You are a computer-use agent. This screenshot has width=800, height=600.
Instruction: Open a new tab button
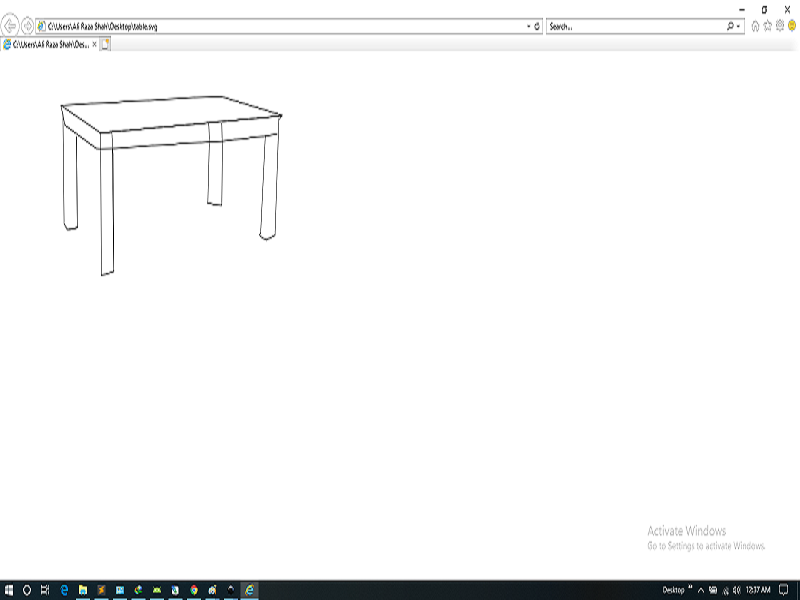point(105,45)
